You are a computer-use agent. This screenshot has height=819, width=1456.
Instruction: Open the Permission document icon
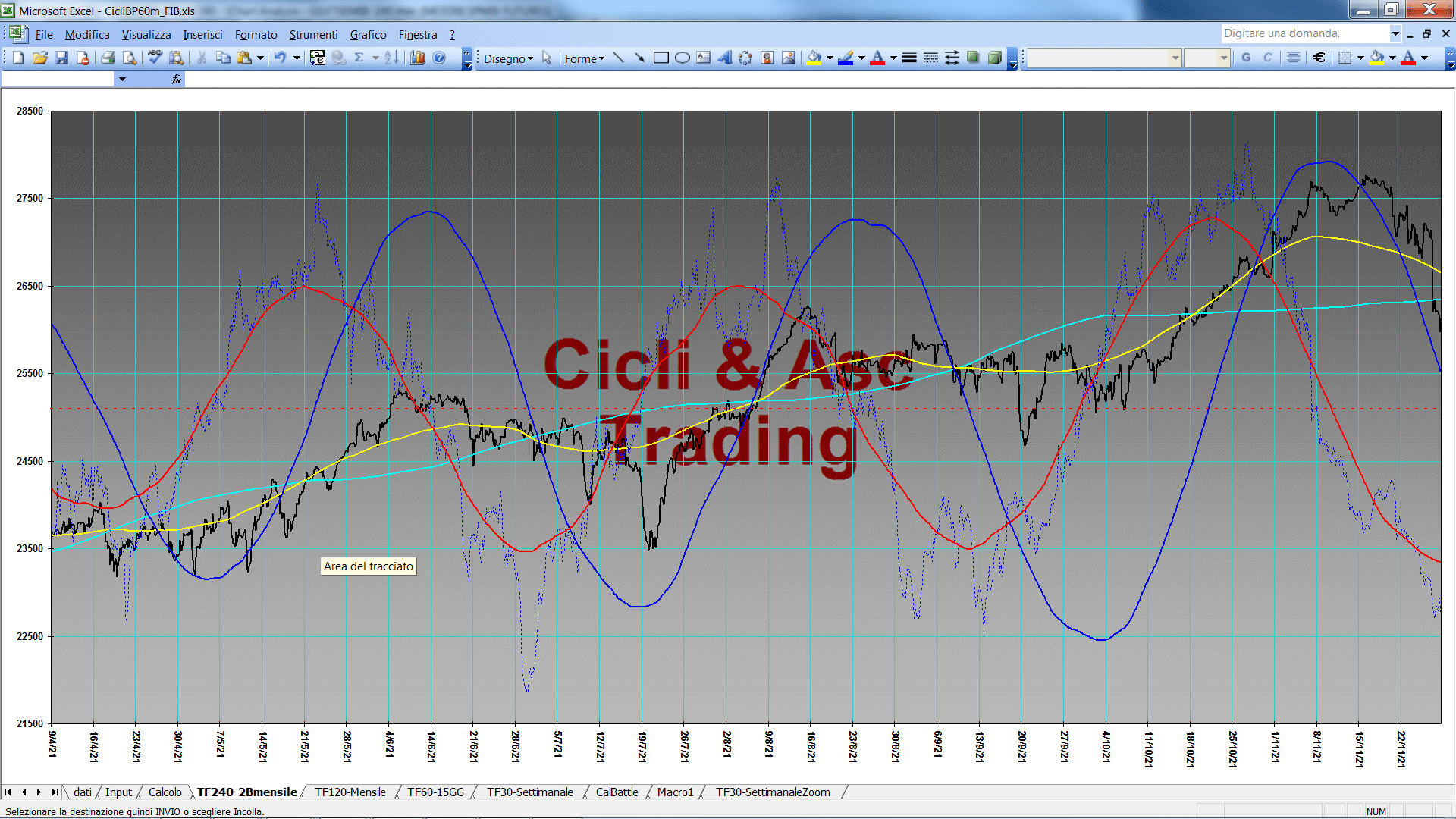pos(83,58)
